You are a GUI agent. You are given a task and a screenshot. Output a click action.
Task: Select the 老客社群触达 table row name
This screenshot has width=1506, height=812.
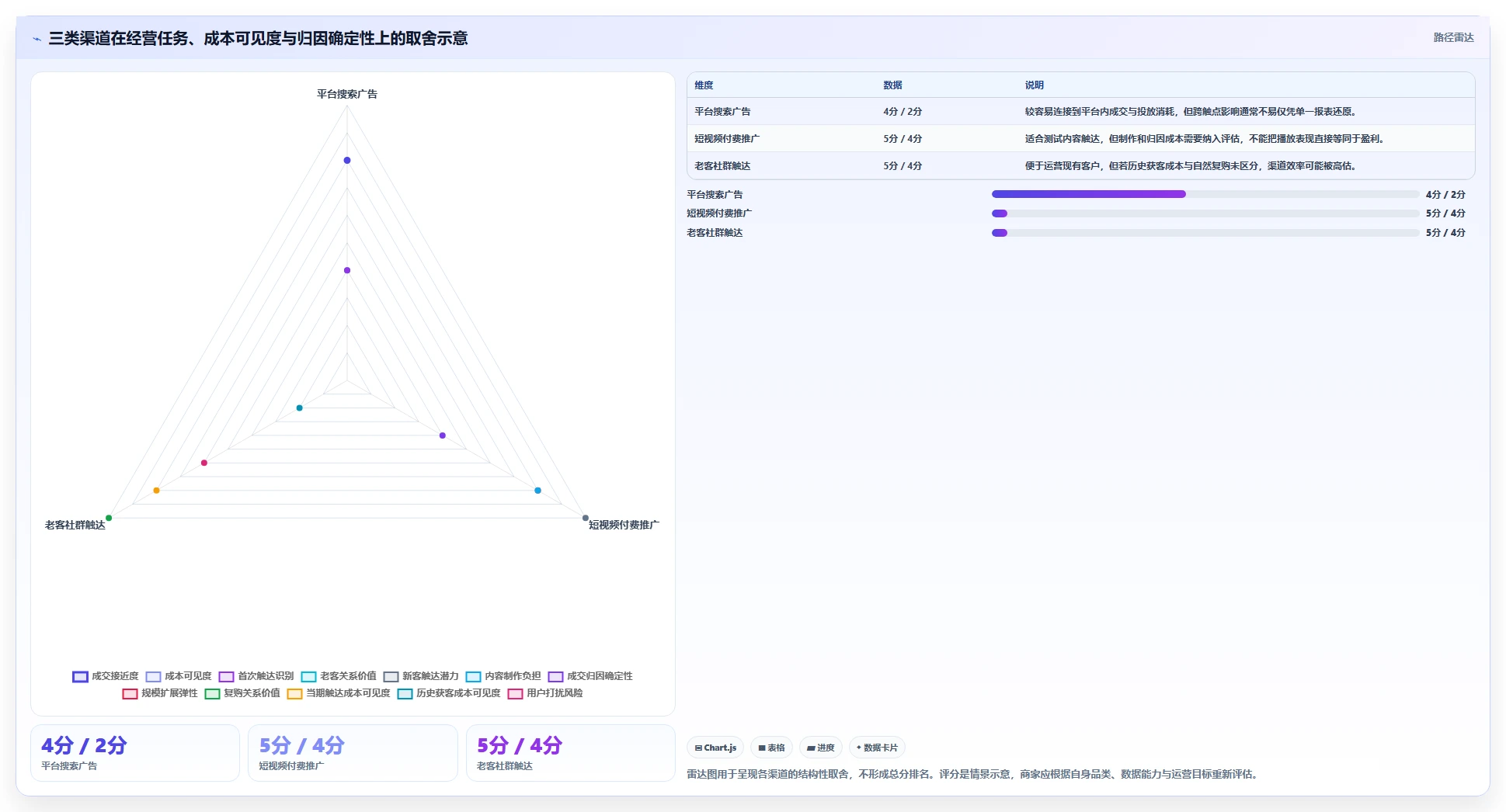coord(722,166)
